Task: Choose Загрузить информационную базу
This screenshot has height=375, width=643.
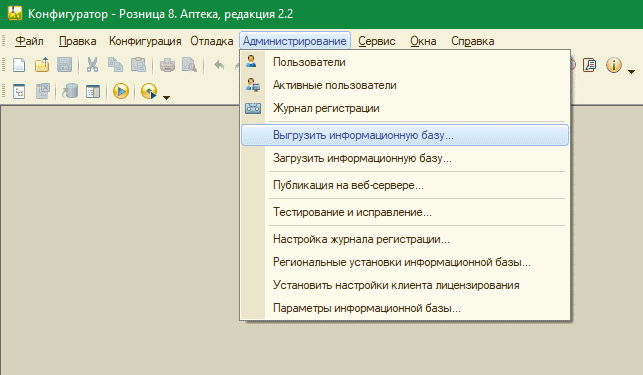Action: tap(405, 158)
